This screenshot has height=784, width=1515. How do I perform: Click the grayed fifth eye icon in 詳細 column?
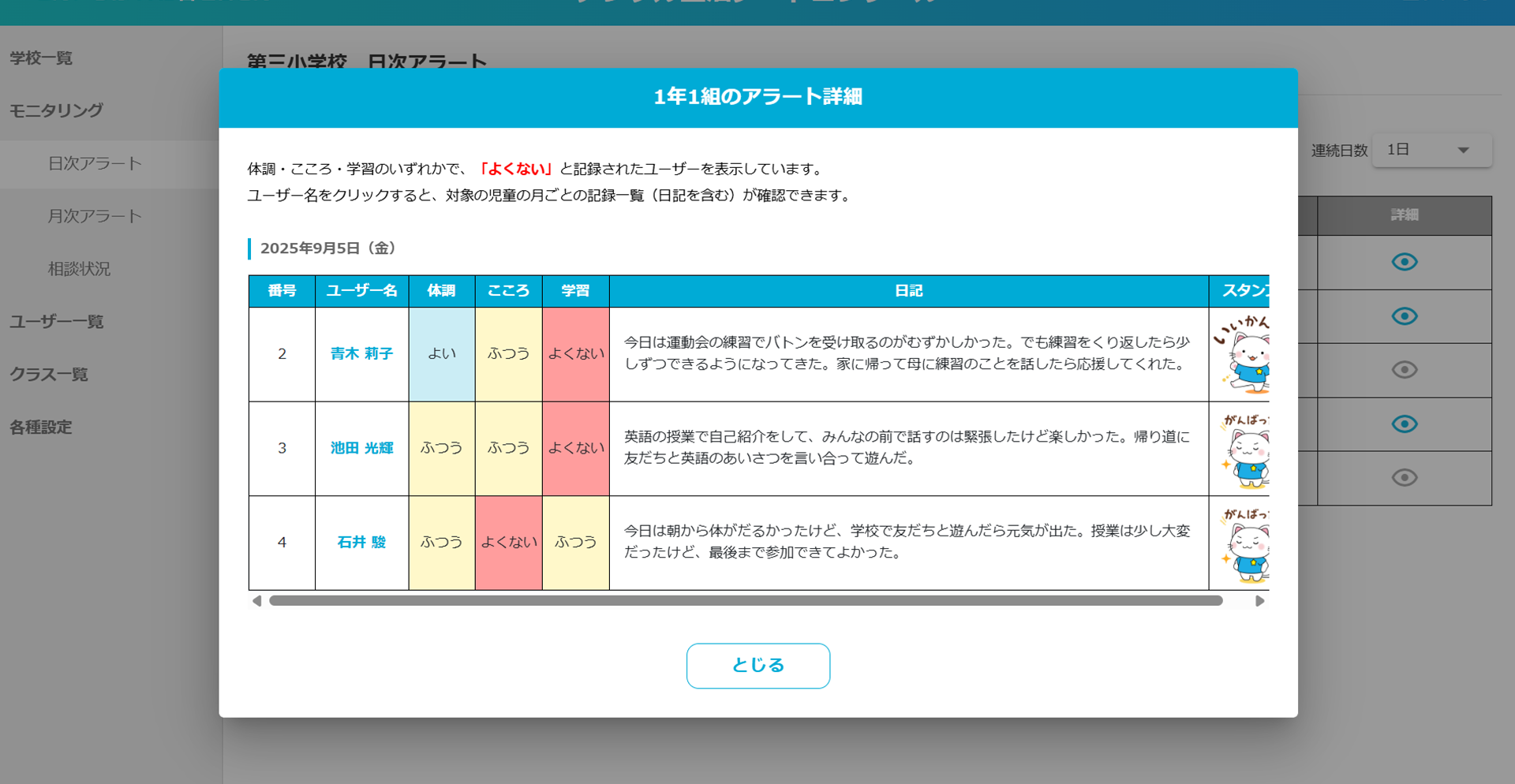[1404, 478]
